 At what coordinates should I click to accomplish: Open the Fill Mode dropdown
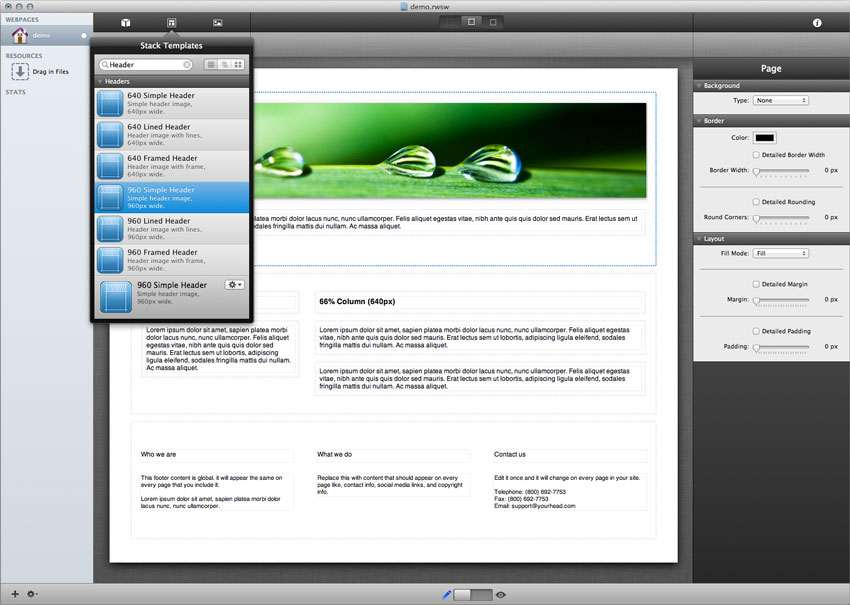[781, 253]
